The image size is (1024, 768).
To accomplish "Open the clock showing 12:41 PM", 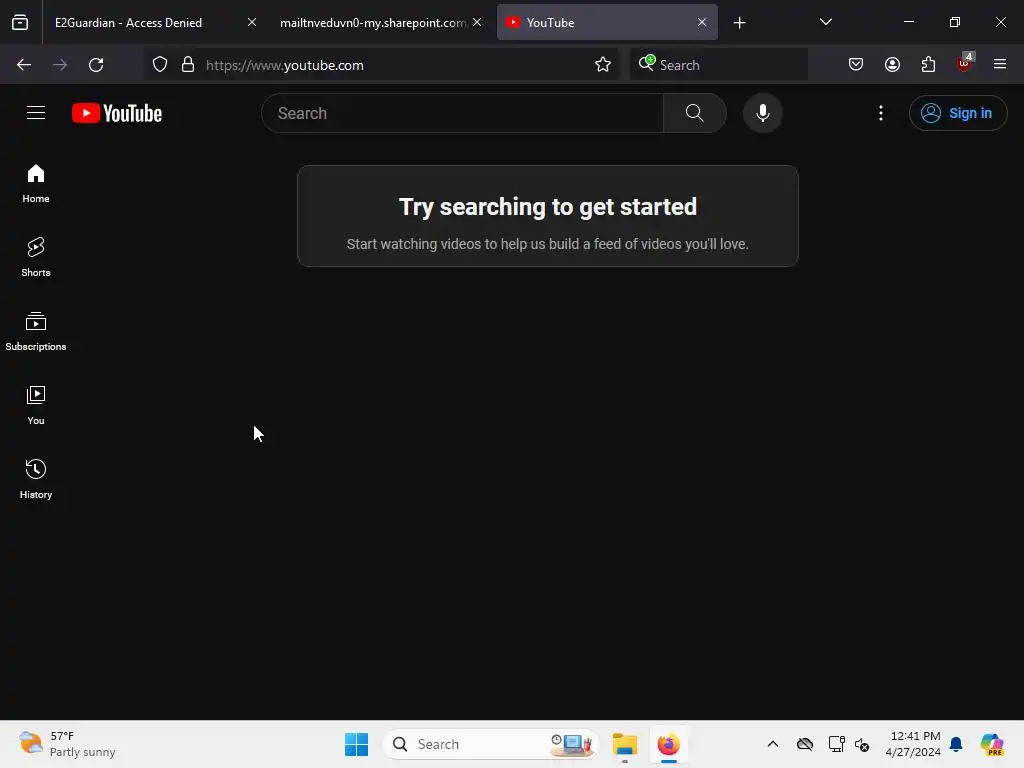I will tap(912, 744).
